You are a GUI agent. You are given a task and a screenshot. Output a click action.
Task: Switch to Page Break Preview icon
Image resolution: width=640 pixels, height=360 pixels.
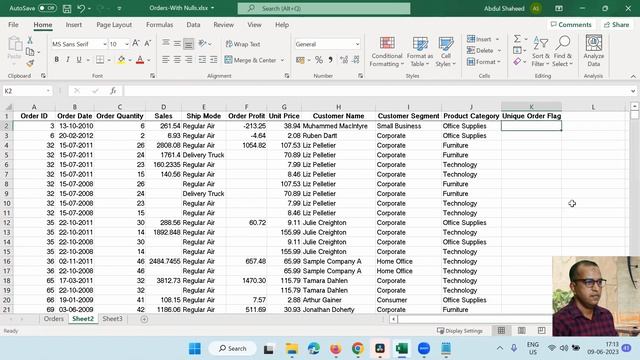pyautogui.click(x=541, y=331)
